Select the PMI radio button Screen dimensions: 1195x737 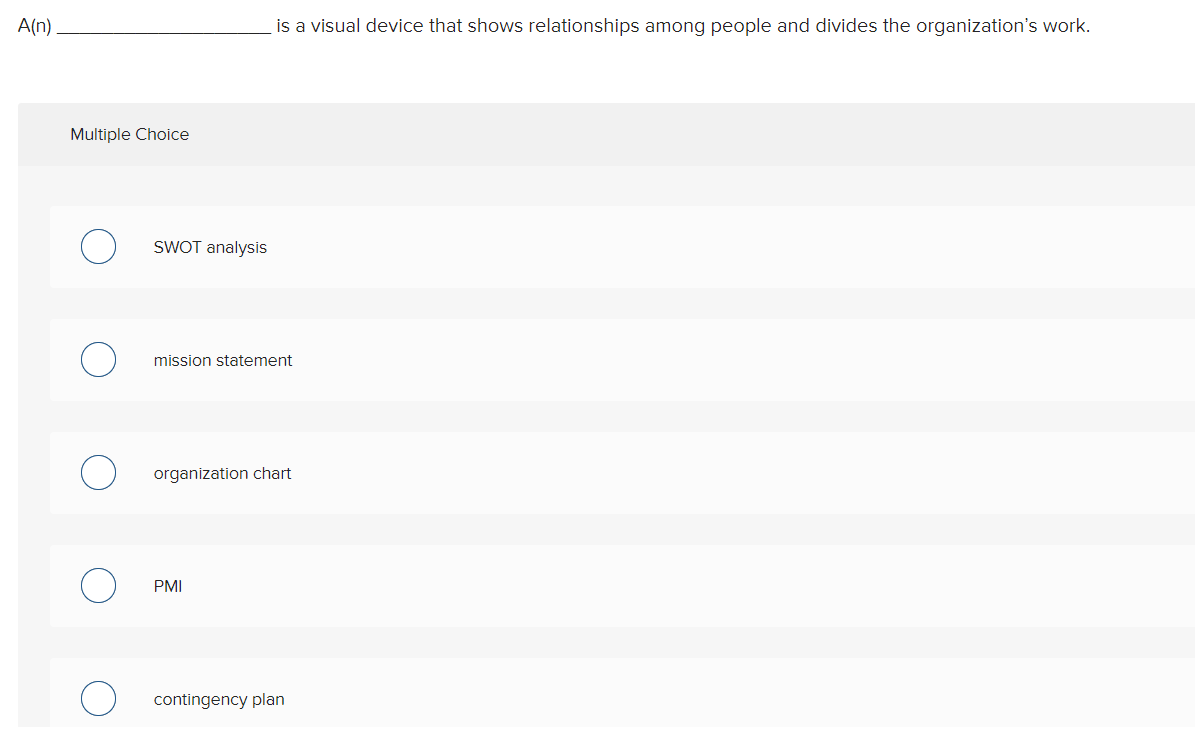tap(98, 585)
